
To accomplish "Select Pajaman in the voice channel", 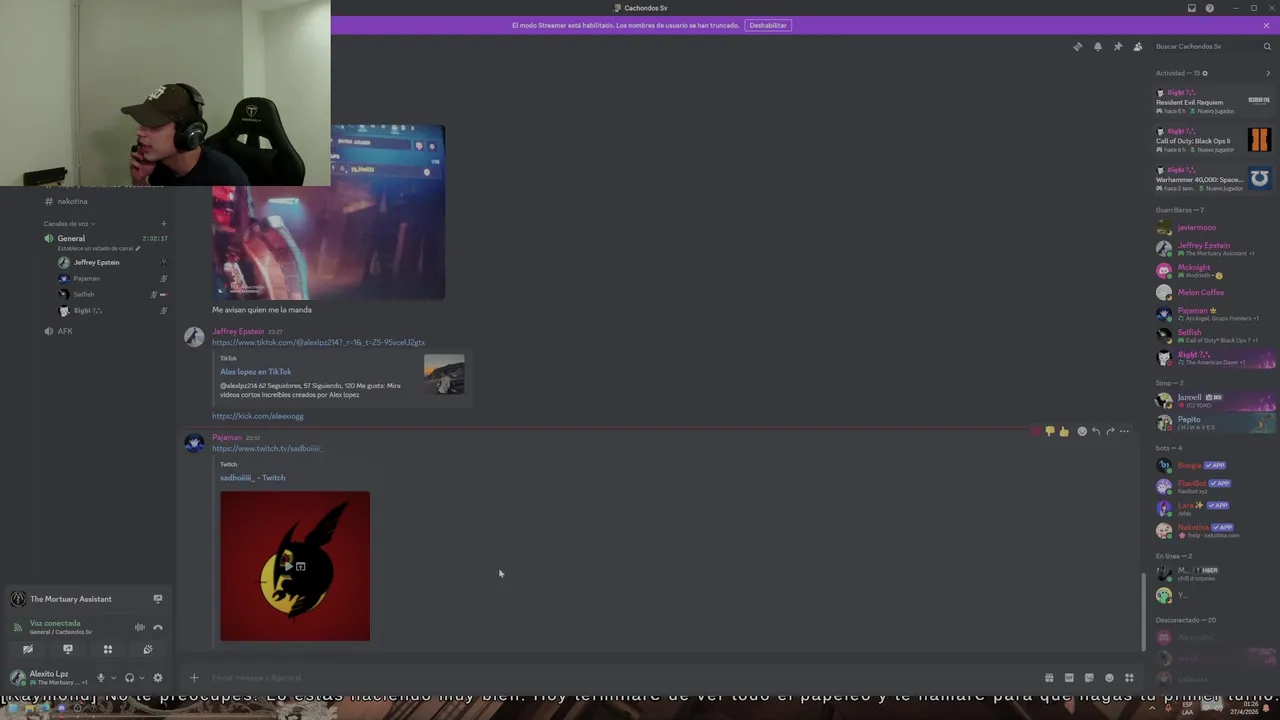I will point(86,279).
